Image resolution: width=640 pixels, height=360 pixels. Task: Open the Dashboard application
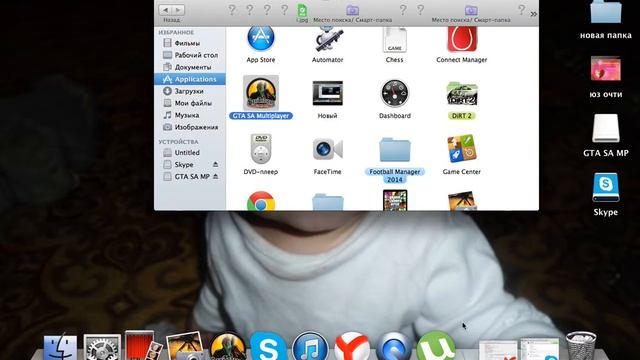[394, 93]
